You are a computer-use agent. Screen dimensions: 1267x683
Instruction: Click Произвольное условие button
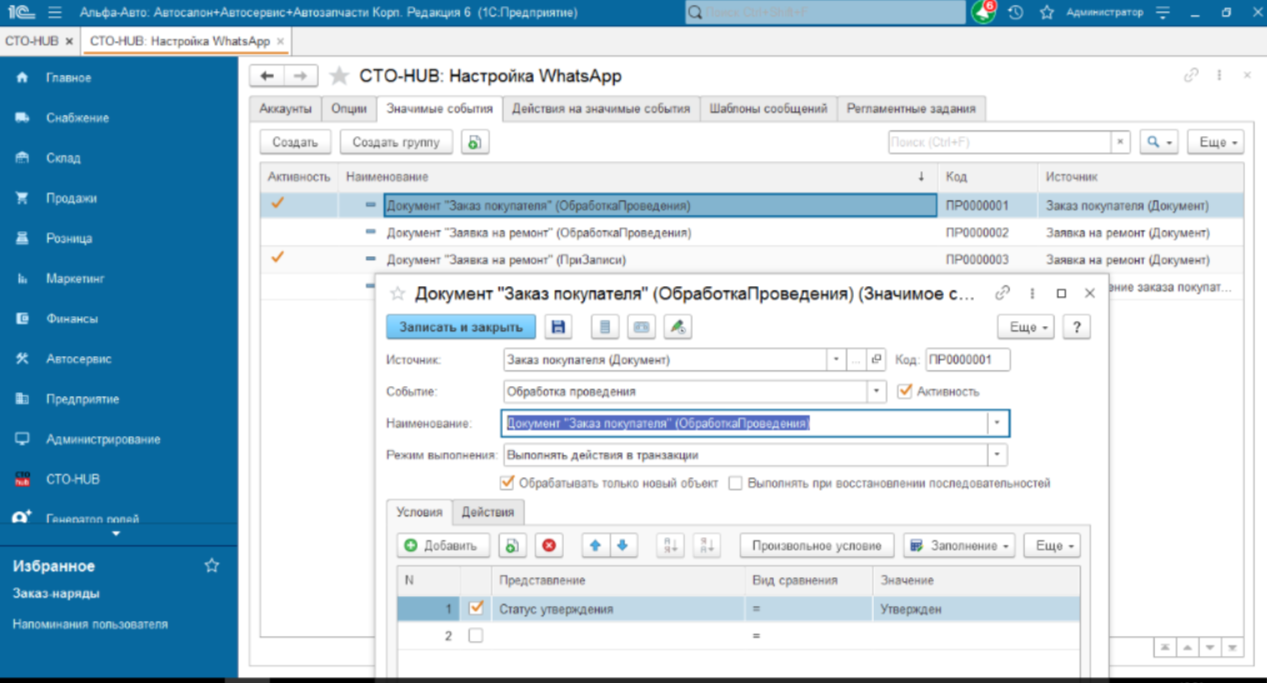click(817, 545)
